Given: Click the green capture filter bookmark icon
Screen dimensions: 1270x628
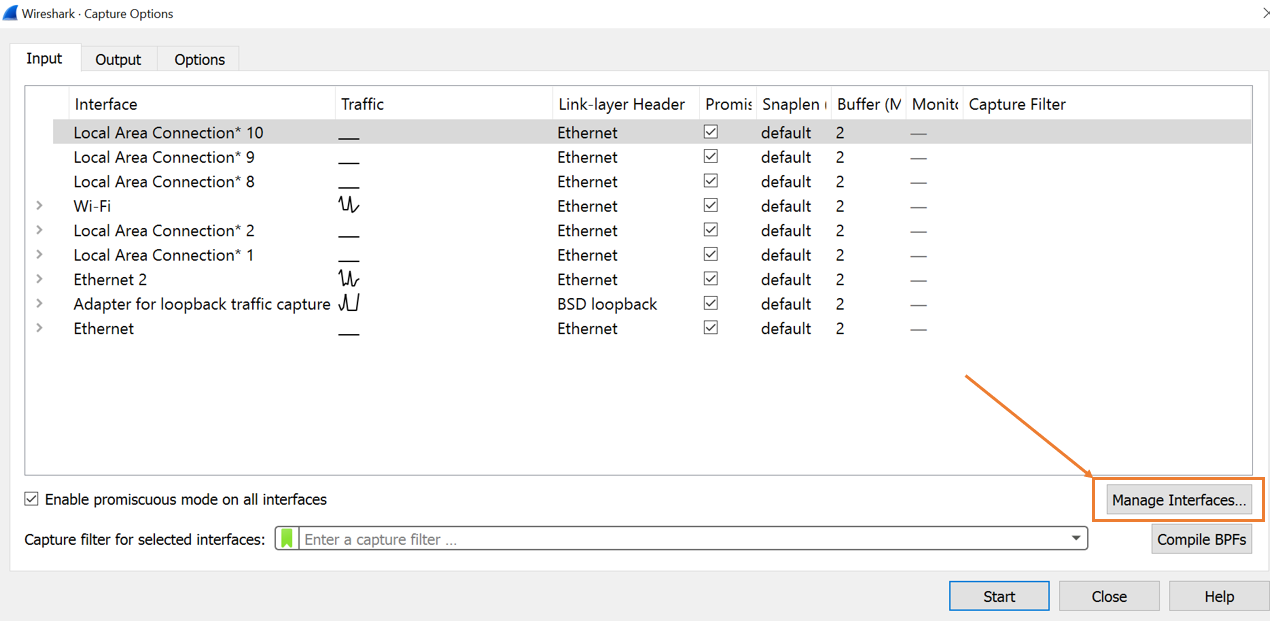Looking at the screenshot, I should pyautogui.click(x=287, y=539).
